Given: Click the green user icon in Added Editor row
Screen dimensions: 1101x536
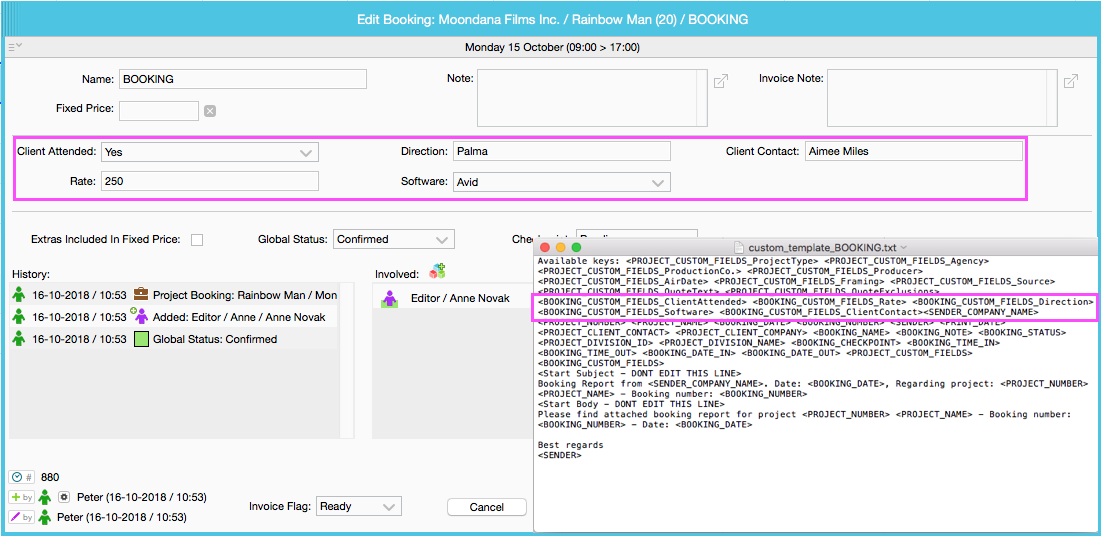Looking at the screenshot, I should click(20, 317).
